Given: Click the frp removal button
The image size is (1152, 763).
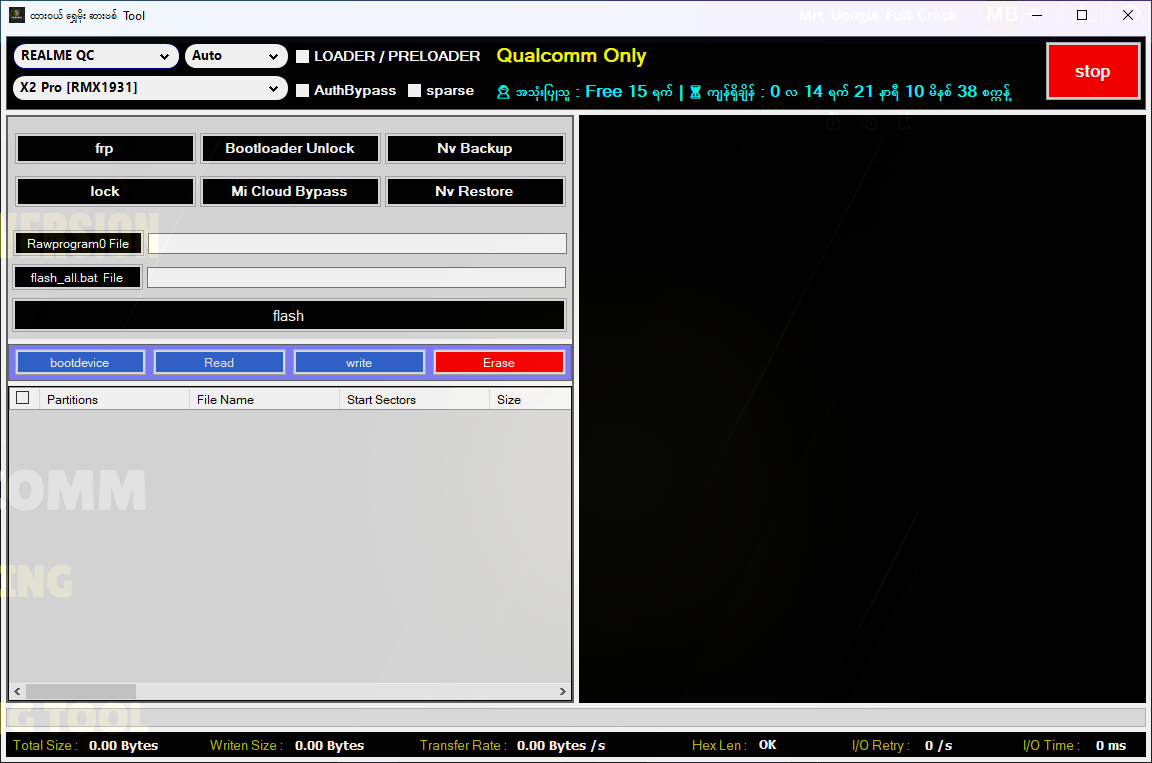Looking at the screenshot, I should 104,148.
